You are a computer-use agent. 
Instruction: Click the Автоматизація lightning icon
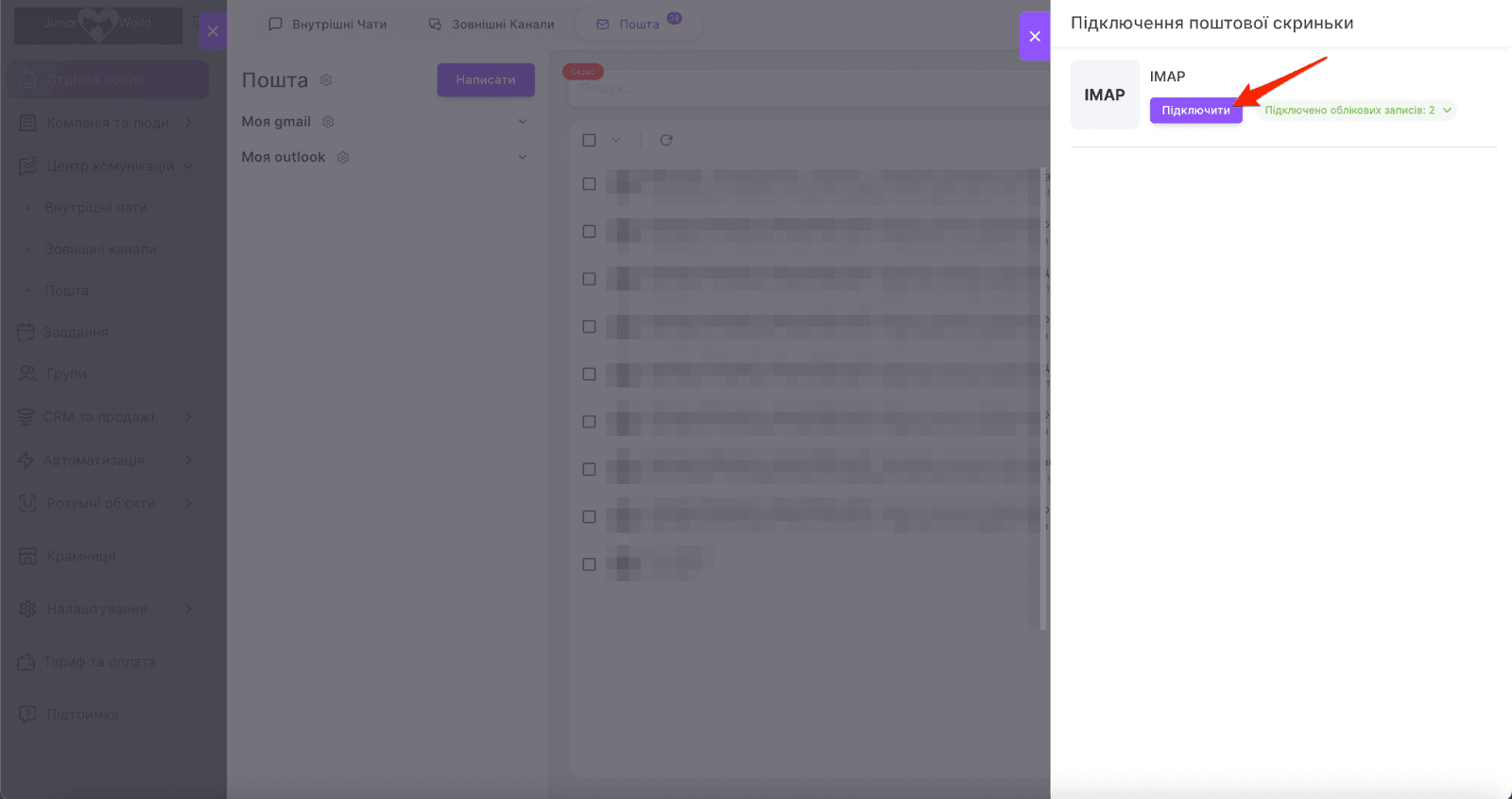pos(26,460)
